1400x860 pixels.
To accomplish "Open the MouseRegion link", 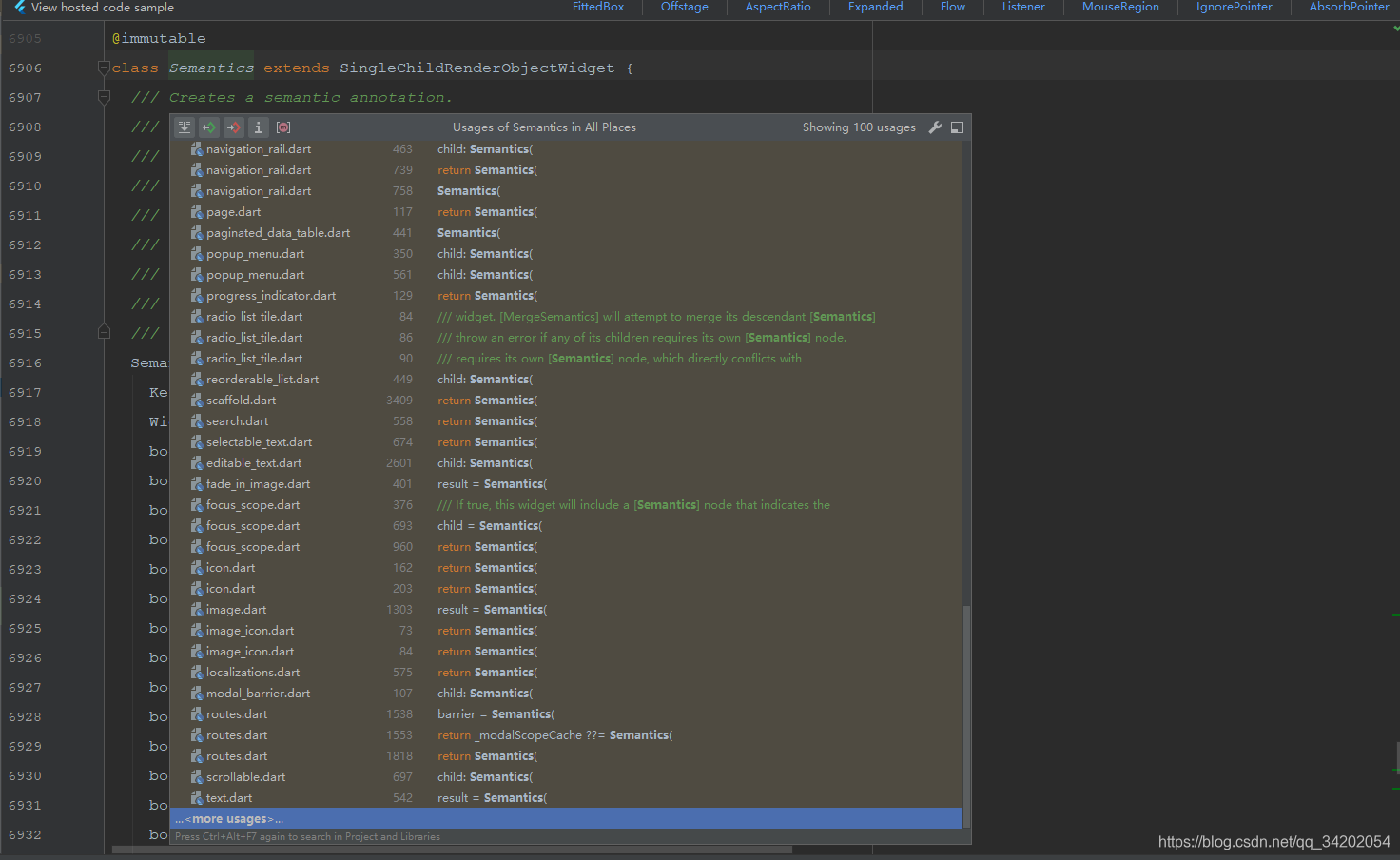I will [x=1120, y=7].
